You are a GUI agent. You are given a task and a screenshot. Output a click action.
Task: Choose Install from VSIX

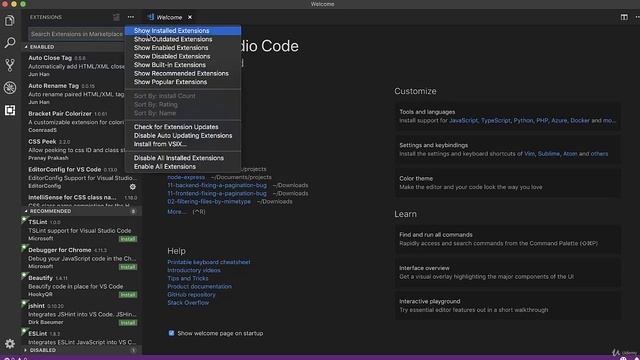[x=183, y=144]
